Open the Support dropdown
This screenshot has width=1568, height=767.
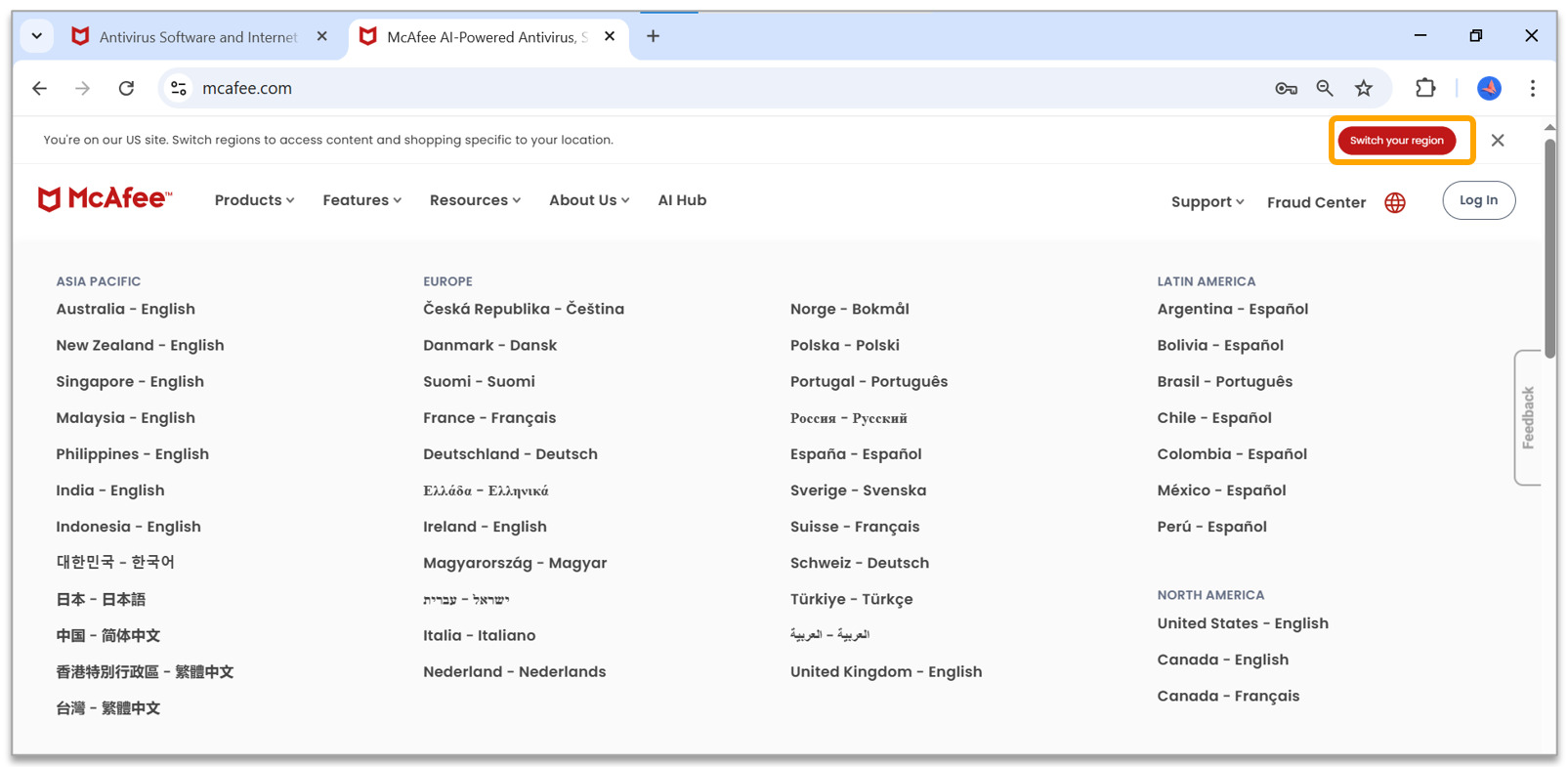tap(1207, 202)
